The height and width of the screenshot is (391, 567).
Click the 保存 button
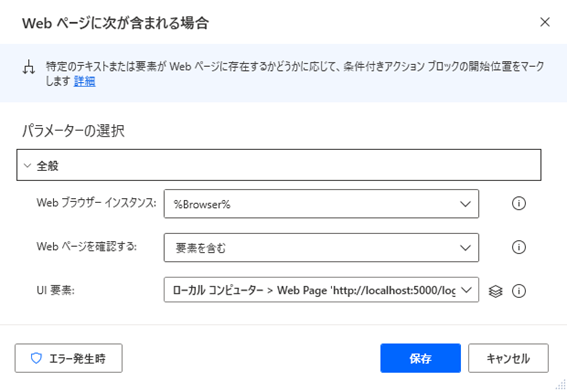click(x=421, y=358)
